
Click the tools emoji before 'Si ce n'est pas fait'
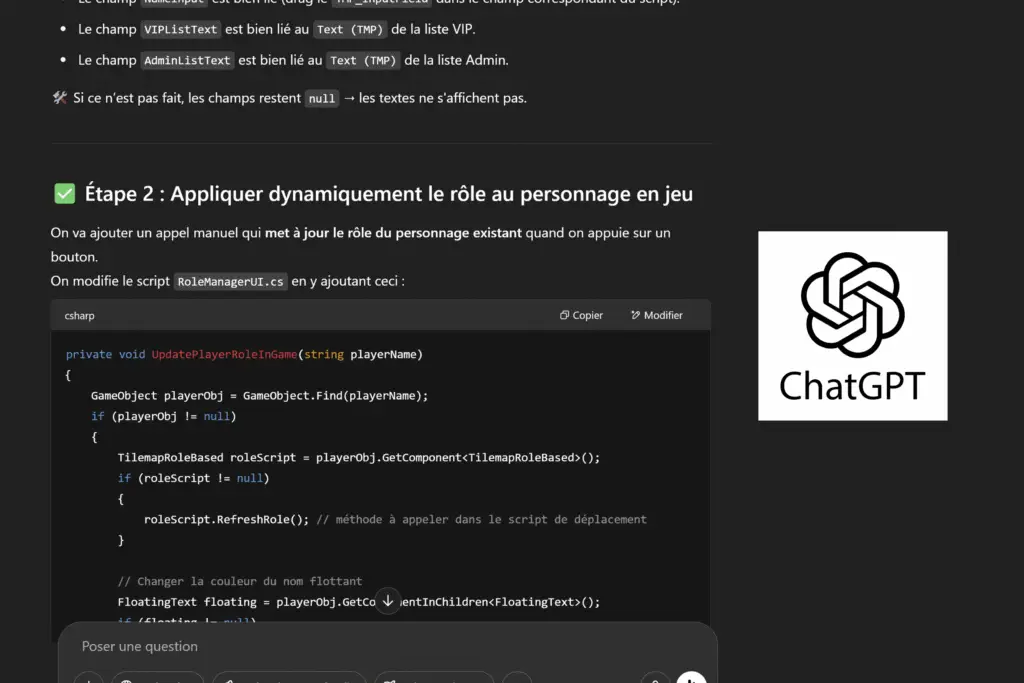point(59,98)
